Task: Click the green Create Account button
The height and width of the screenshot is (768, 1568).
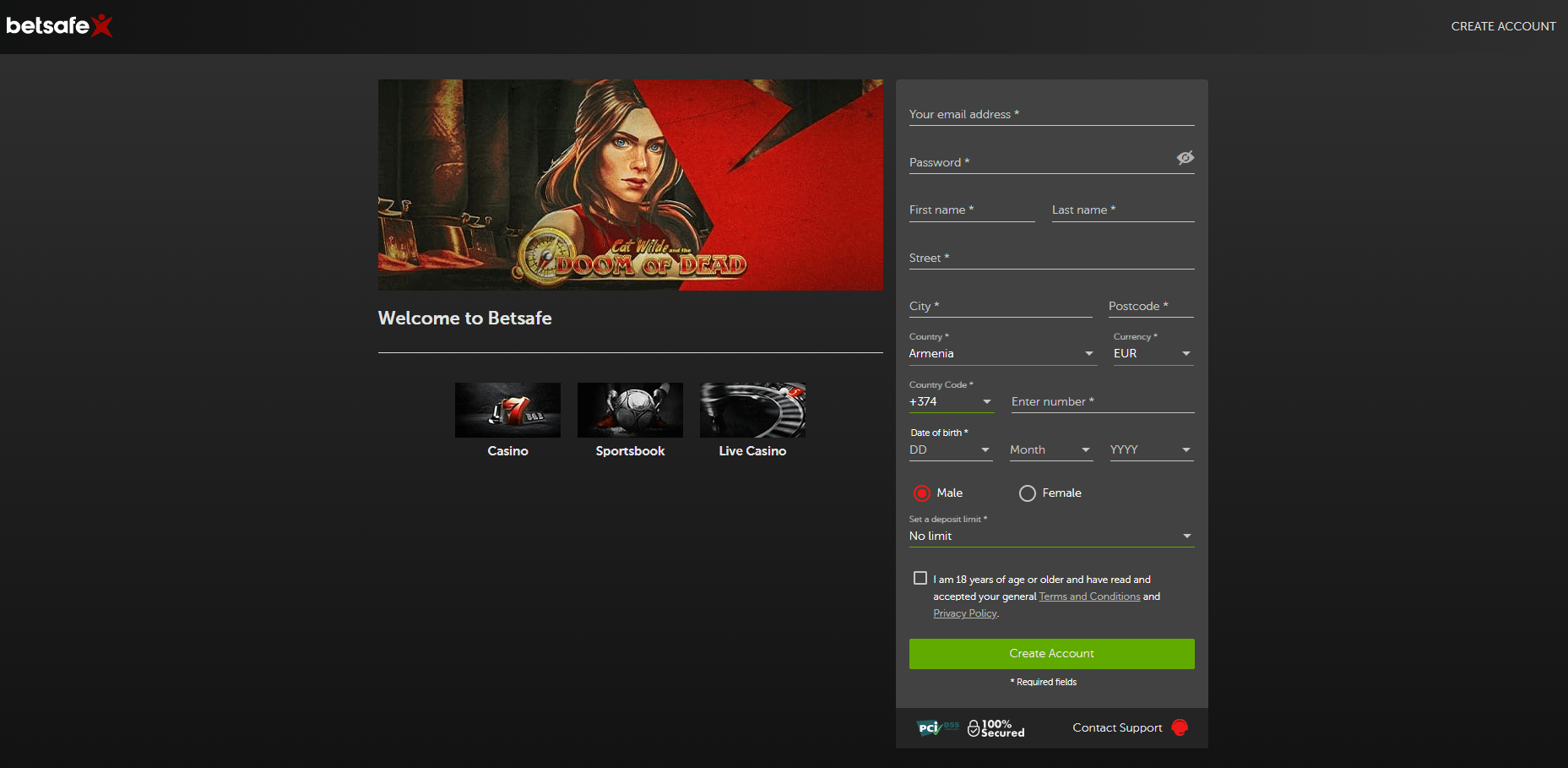Action: pyautogui.click(x=1052, y=654)
